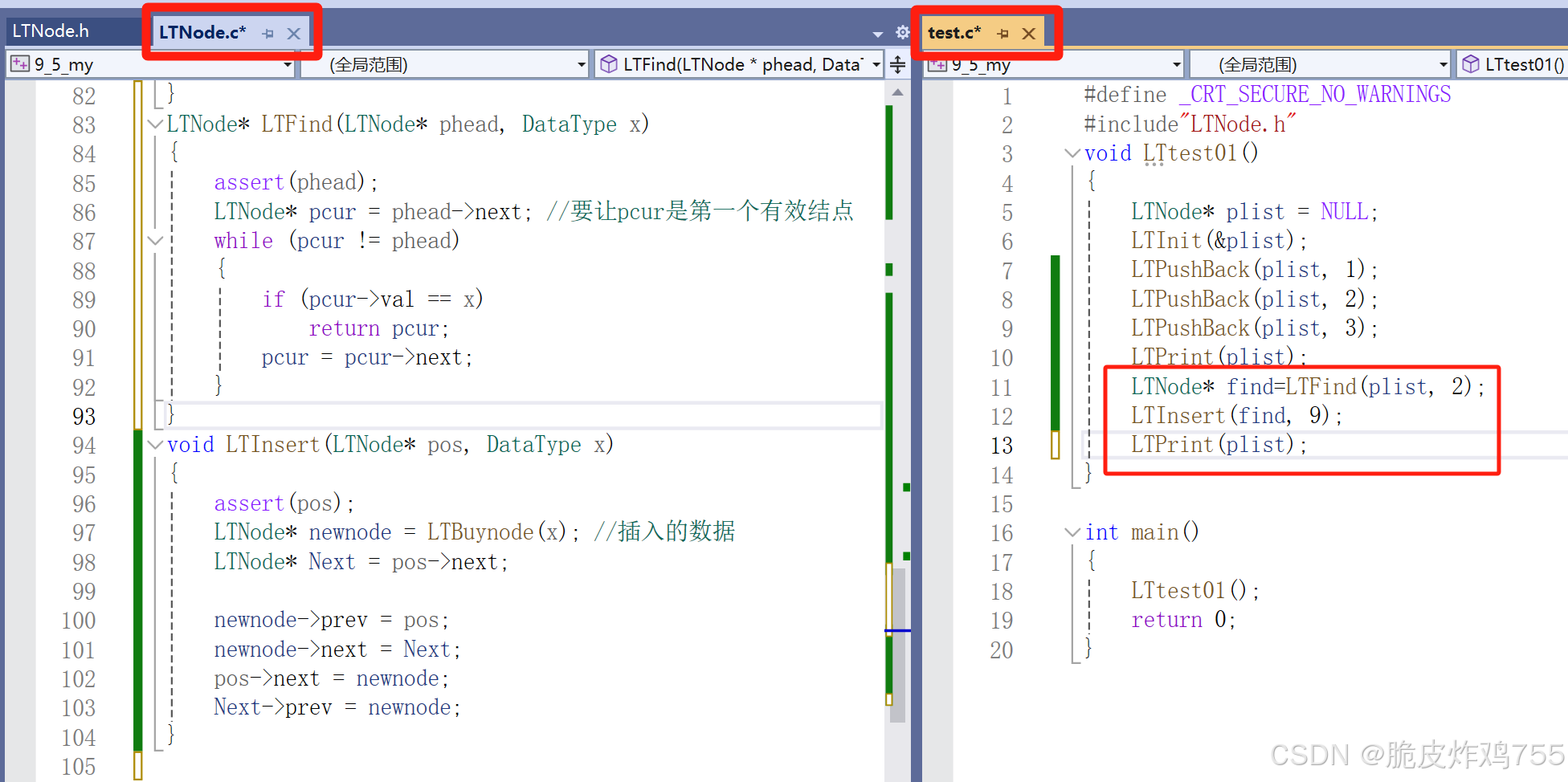Click 'pcur = pcur->next;' on line 91

[367, 357]
